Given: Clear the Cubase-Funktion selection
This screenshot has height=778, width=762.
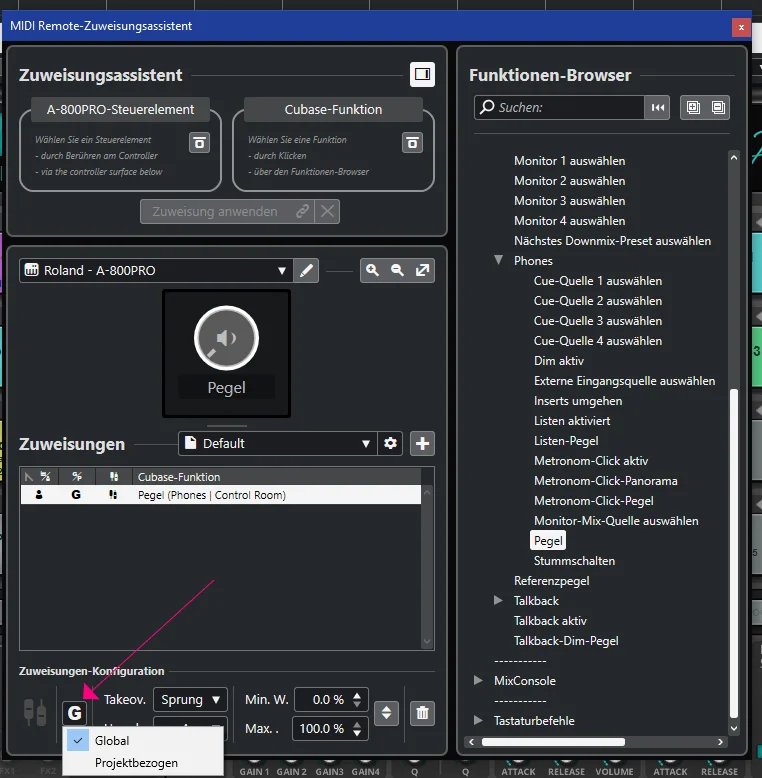Looking at the screenshot, I should pyautogui.click(x=412, y=143).
